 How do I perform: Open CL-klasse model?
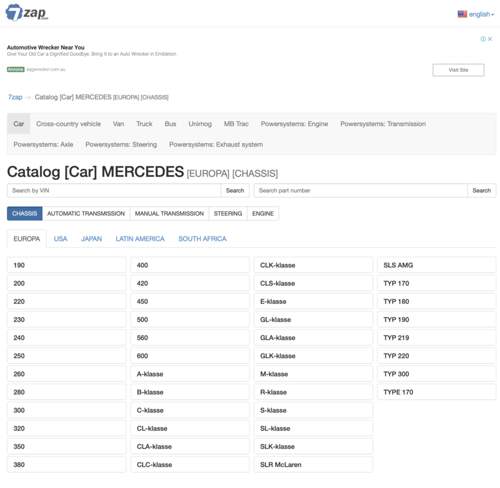(x=190, y=428)
